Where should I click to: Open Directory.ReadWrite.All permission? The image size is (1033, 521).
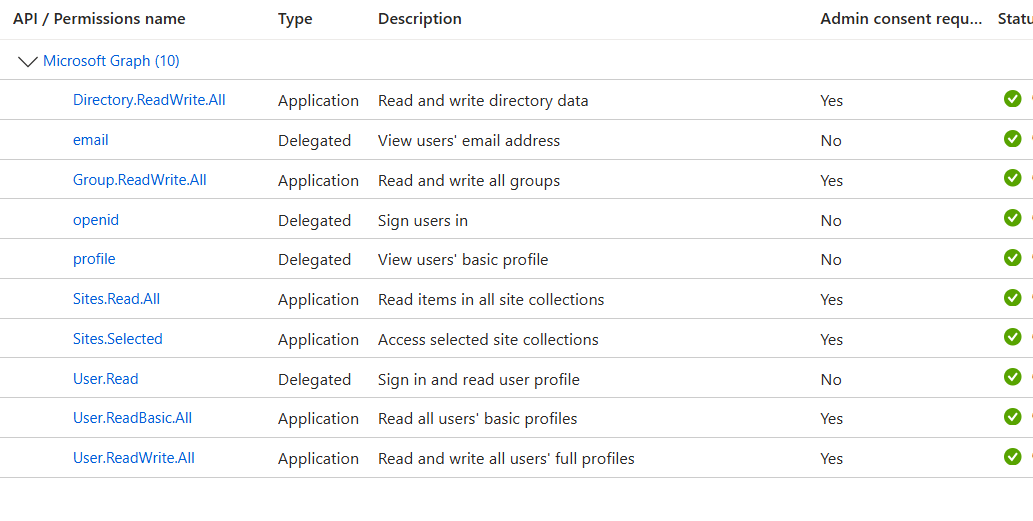pos(149,100)
